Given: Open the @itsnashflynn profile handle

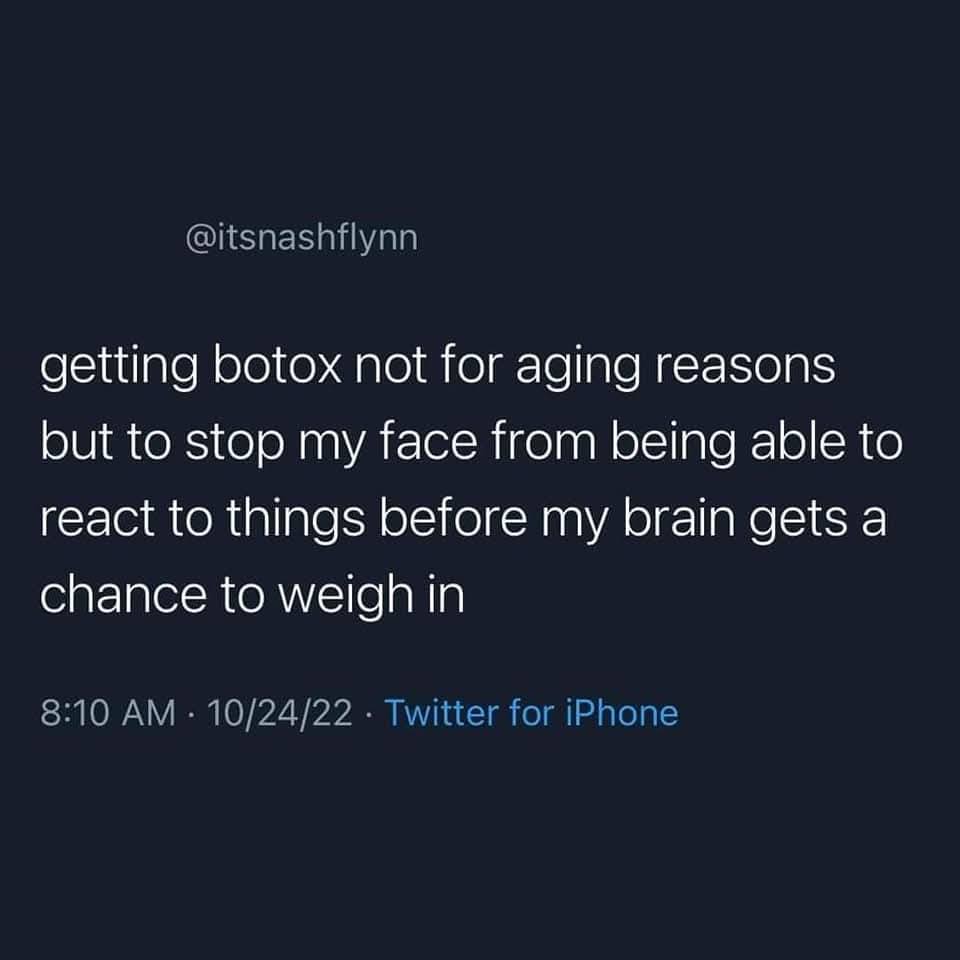Looking at the screenshot, I should click(x=301, y=239).
